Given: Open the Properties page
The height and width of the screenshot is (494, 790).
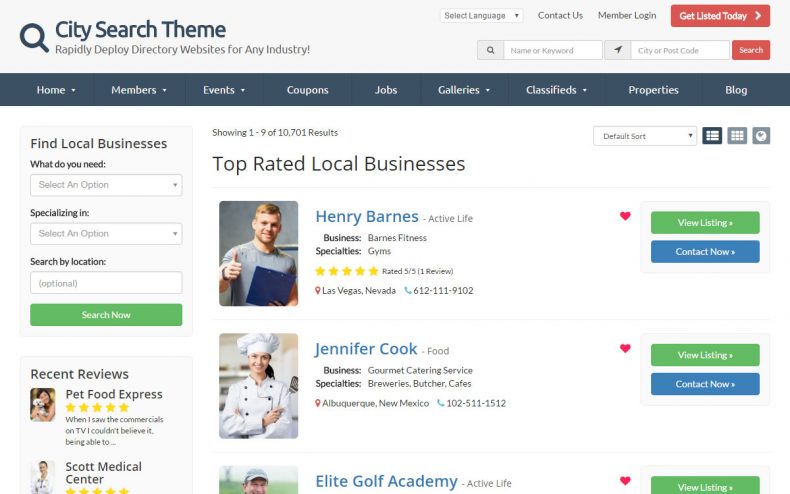Looking at the screenshot, I should (x=653, y=90).
